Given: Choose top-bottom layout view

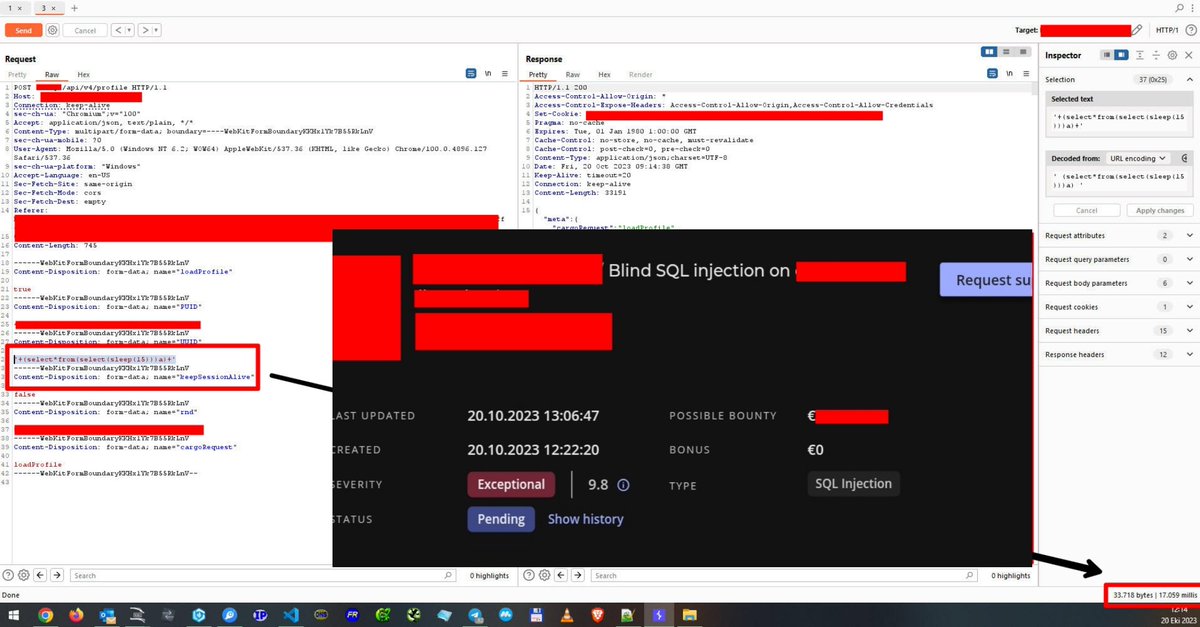Looking at the screenshot, I should 1005,52.
